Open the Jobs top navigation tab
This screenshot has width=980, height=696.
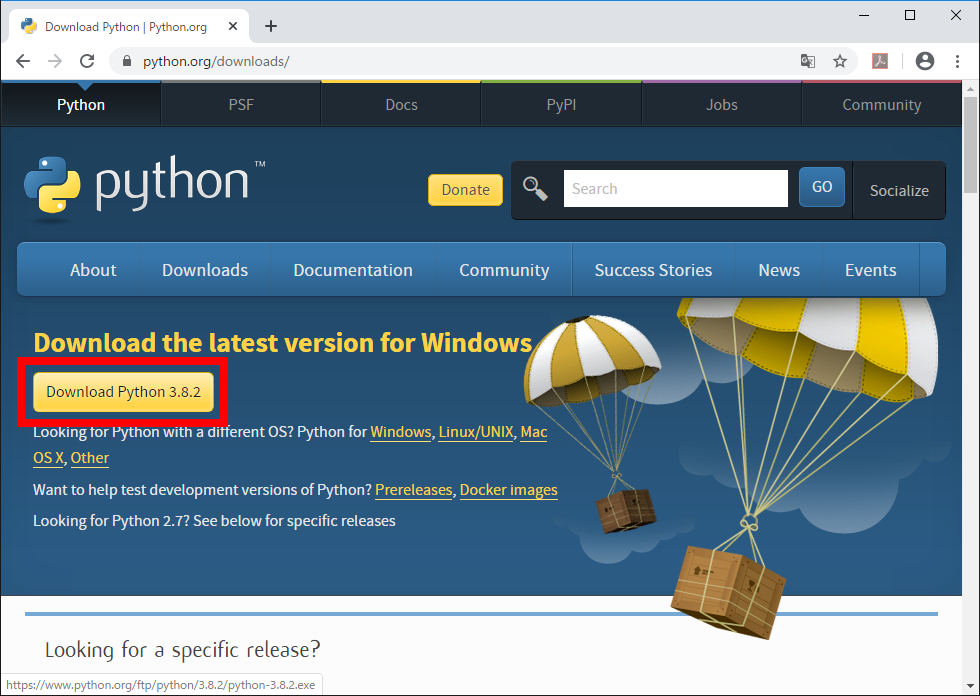(722, 104)
